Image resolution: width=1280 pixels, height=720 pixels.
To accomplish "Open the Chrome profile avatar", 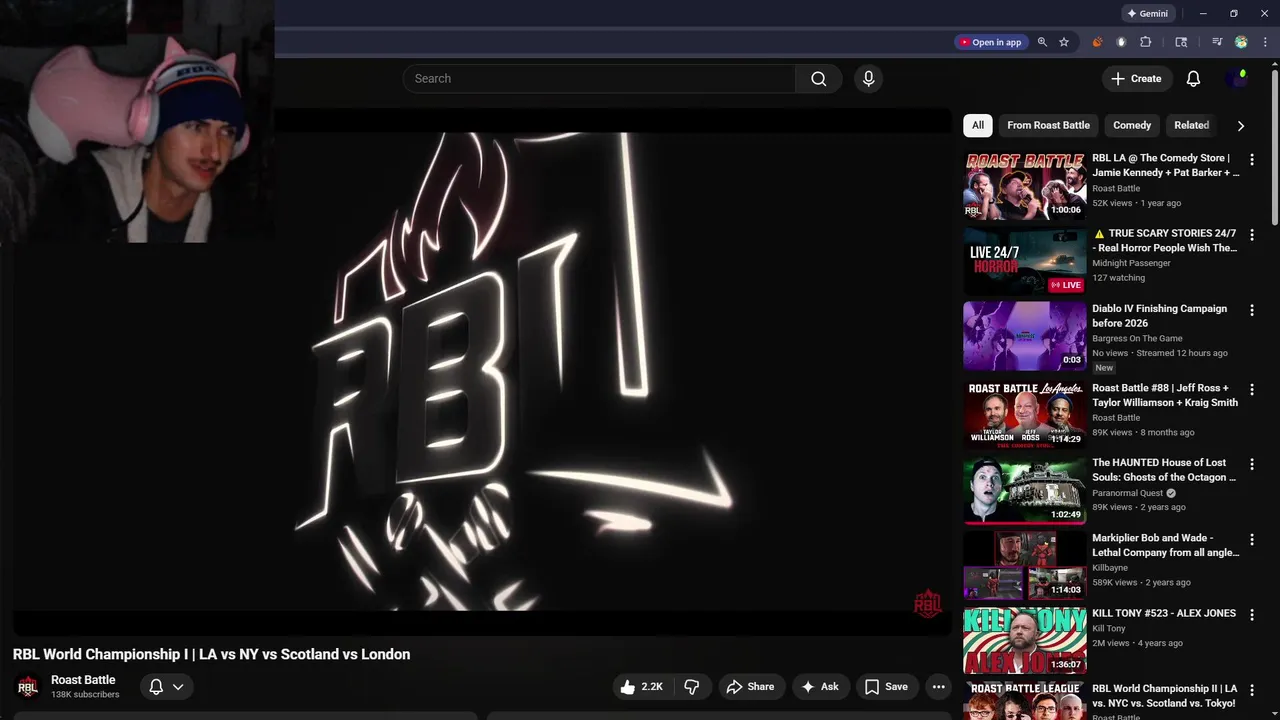I will [x=1241, y=42].
